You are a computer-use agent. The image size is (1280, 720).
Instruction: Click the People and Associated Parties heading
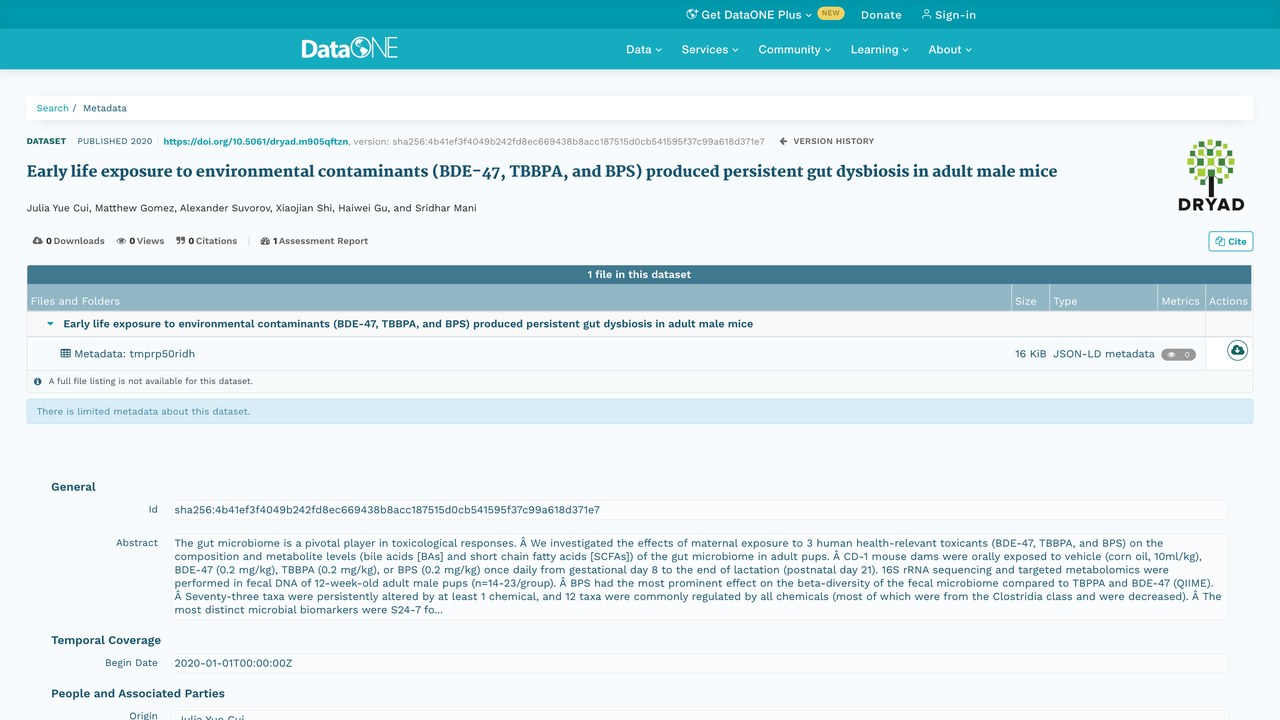pos(138,693)
